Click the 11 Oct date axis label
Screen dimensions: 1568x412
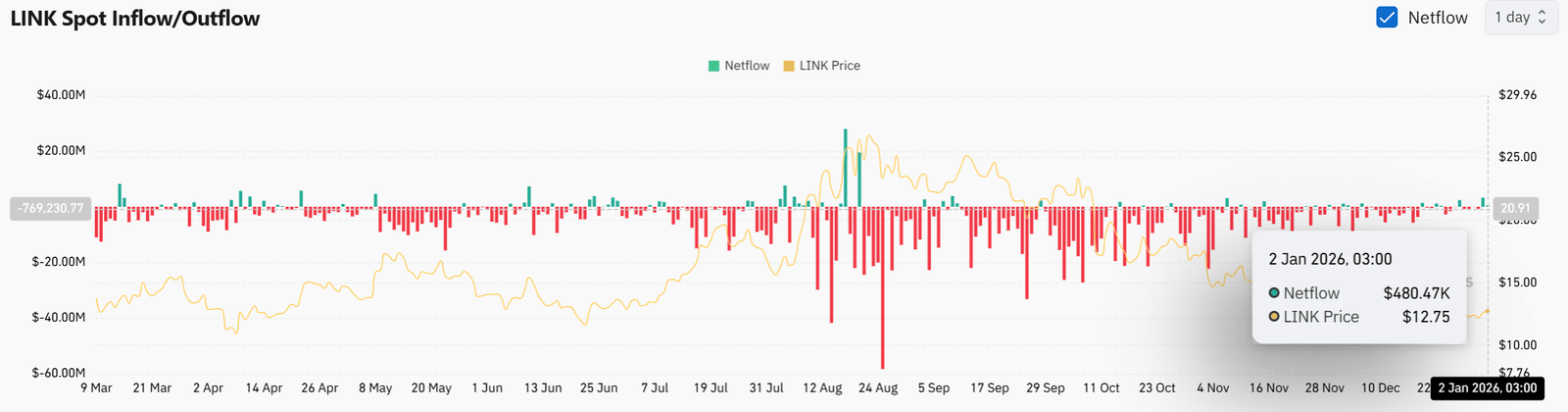pyautogui.click(x=1102, y=388)
